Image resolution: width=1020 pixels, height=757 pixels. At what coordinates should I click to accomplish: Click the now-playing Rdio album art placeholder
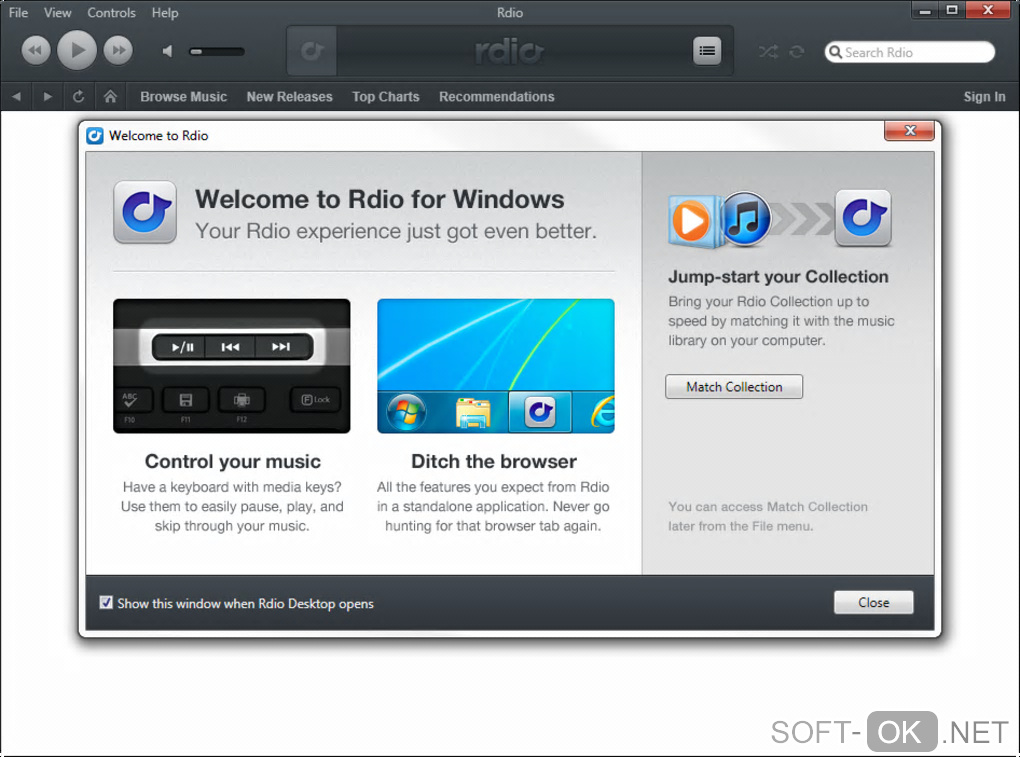pyautogui.click(x=312, y=51)
